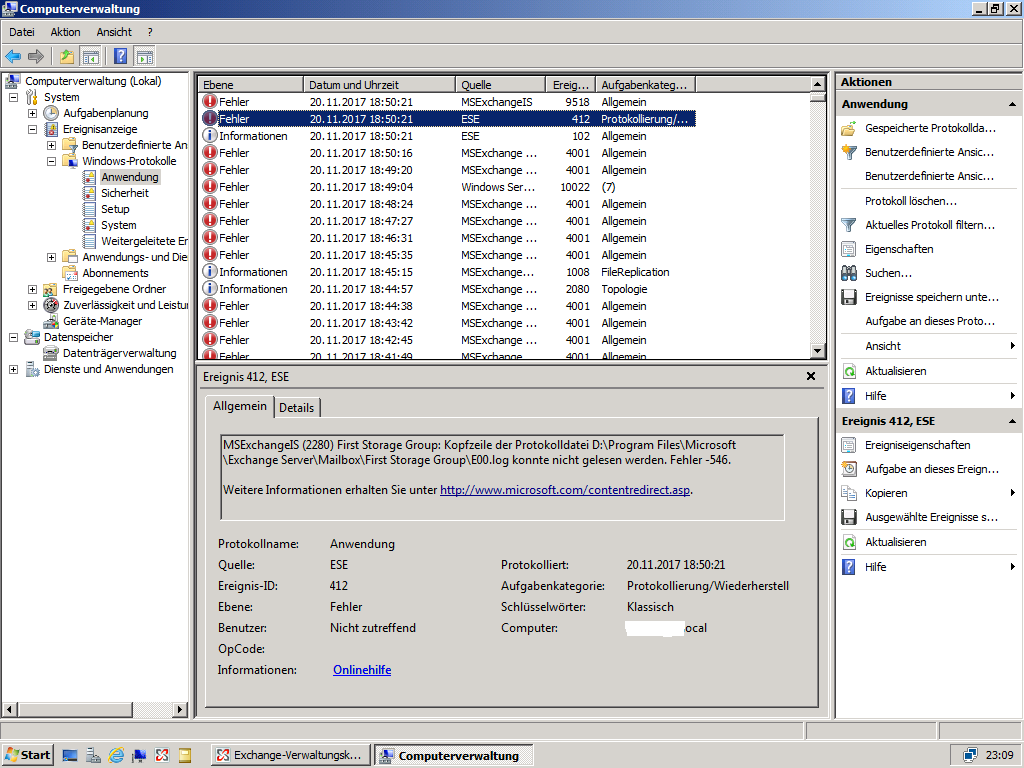Click Ereignisse speichern unter action

[931, 297]
